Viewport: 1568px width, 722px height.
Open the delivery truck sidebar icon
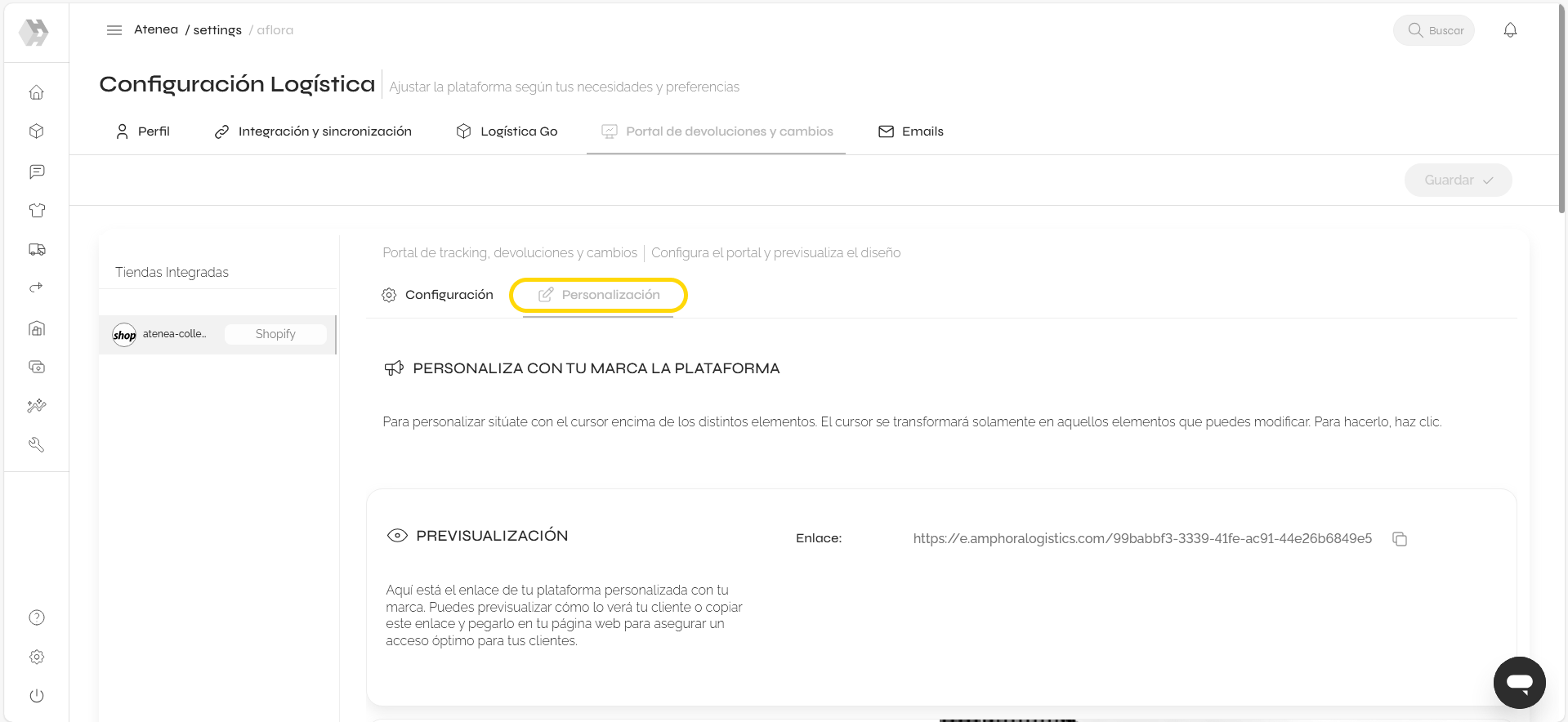[37, 250]
